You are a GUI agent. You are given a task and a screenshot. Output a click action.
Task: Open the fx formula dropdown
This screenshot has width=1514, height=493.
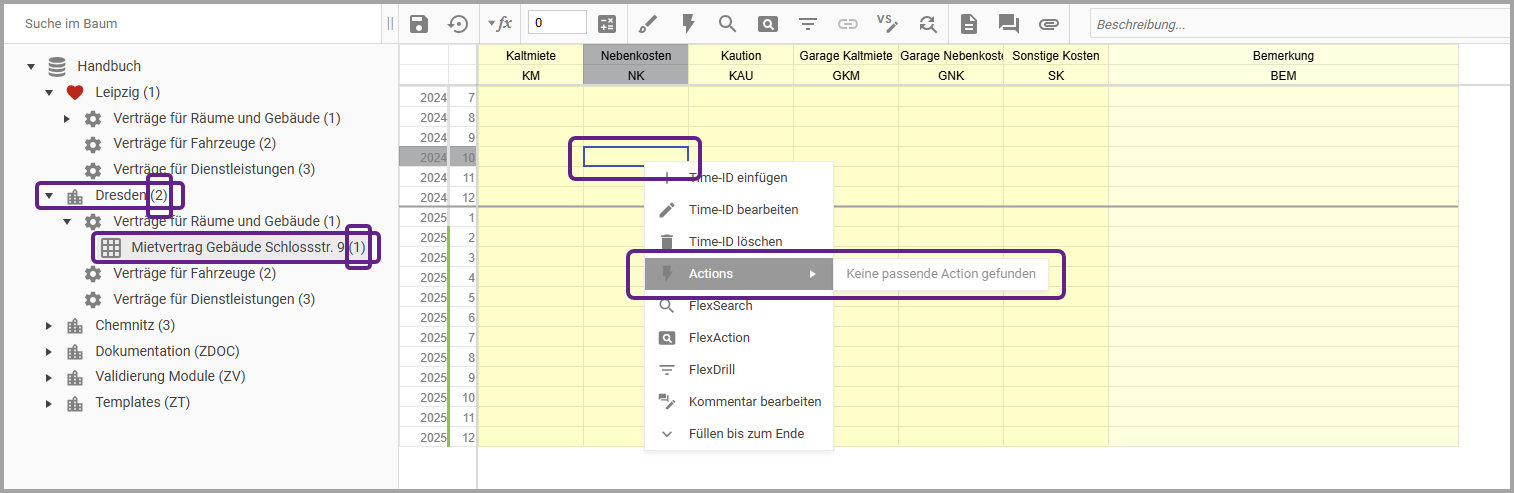tap(499, 23)
